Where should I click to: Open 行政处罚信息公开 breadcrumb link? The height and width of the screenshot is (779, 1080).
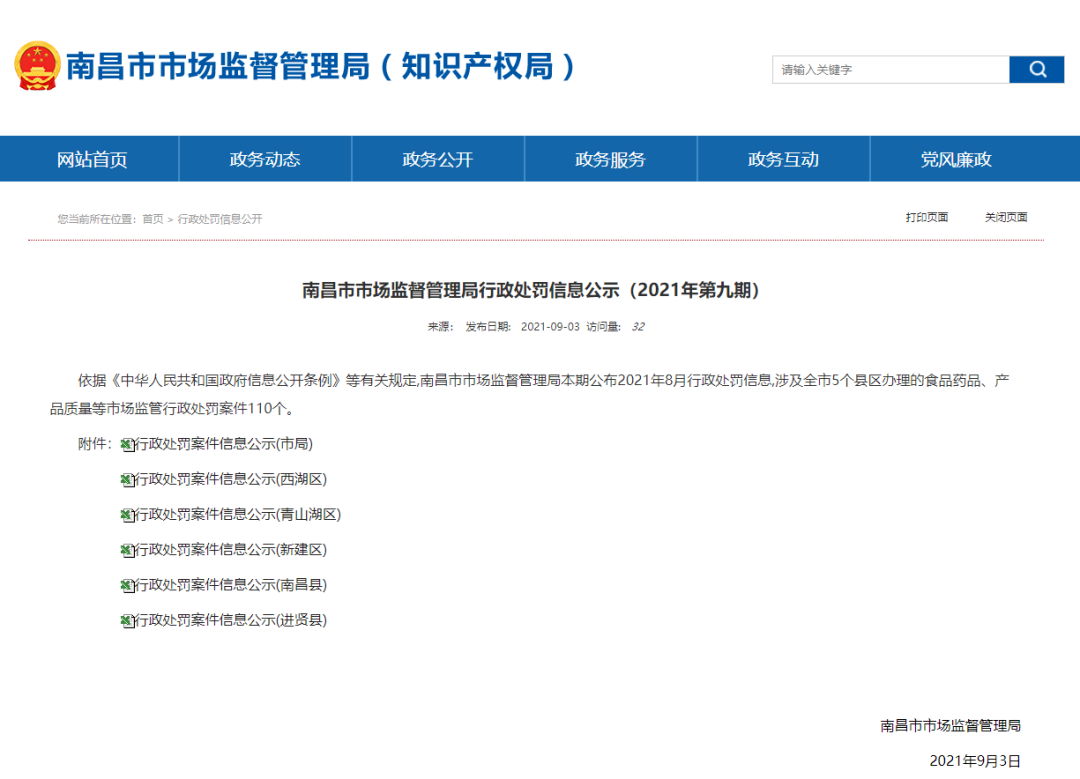(x=220, y=219)
